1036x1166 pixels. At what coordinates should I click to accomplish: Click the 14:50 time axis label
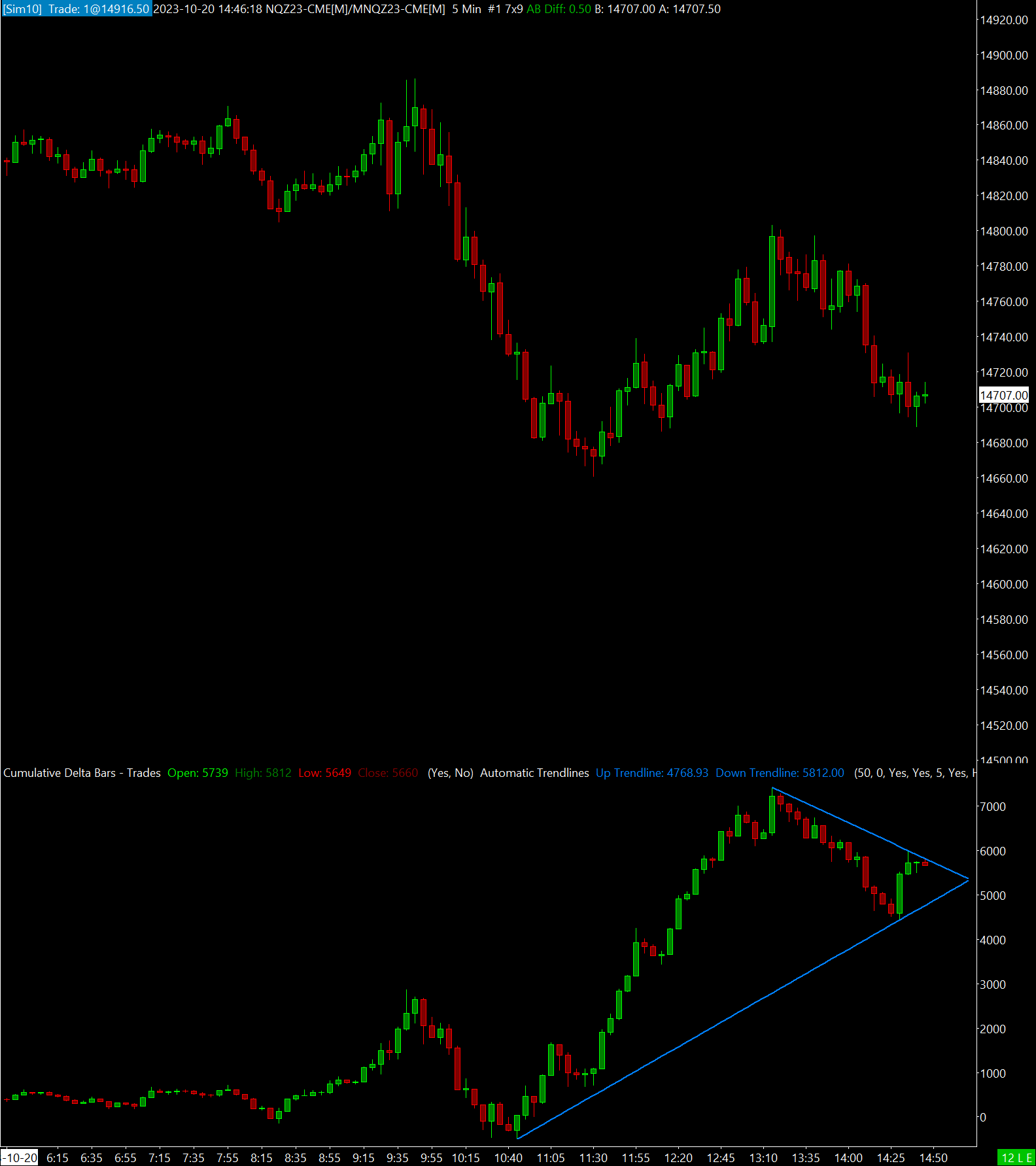pyautogui.click(x=933, y=1158)
